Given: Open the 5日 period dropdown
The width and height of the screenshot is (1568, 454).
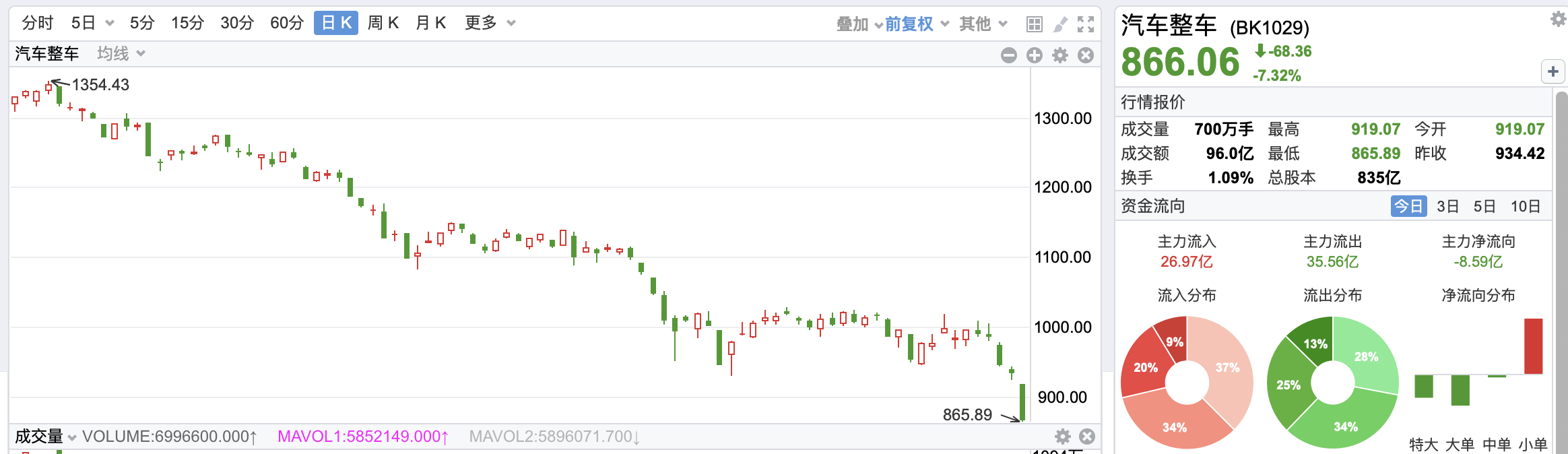Looking at the screenshot, I should (x=92, y=23).
